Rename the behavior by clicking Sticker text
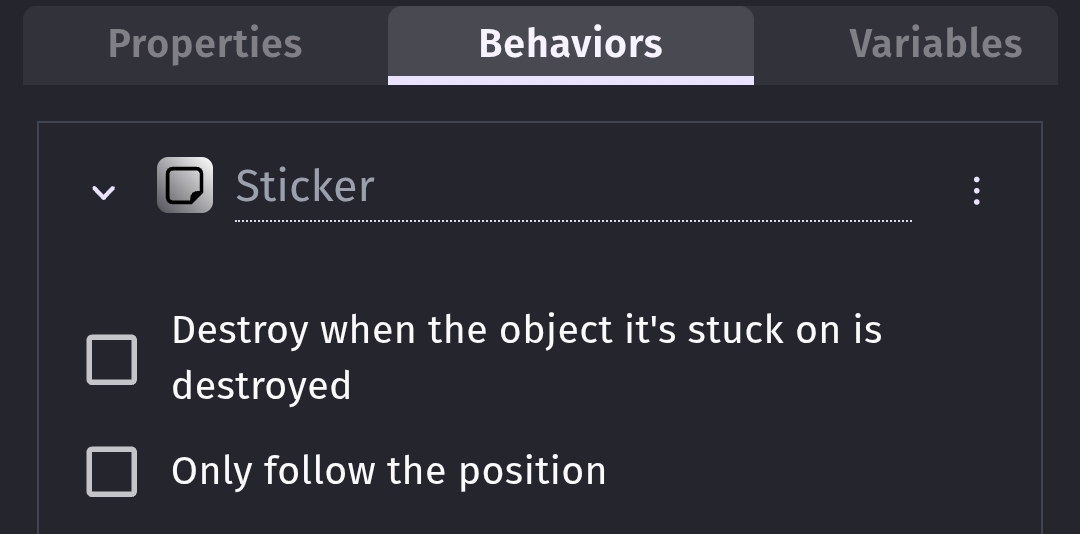Screen dimensions: 1080x534 (x=305, y=187)
